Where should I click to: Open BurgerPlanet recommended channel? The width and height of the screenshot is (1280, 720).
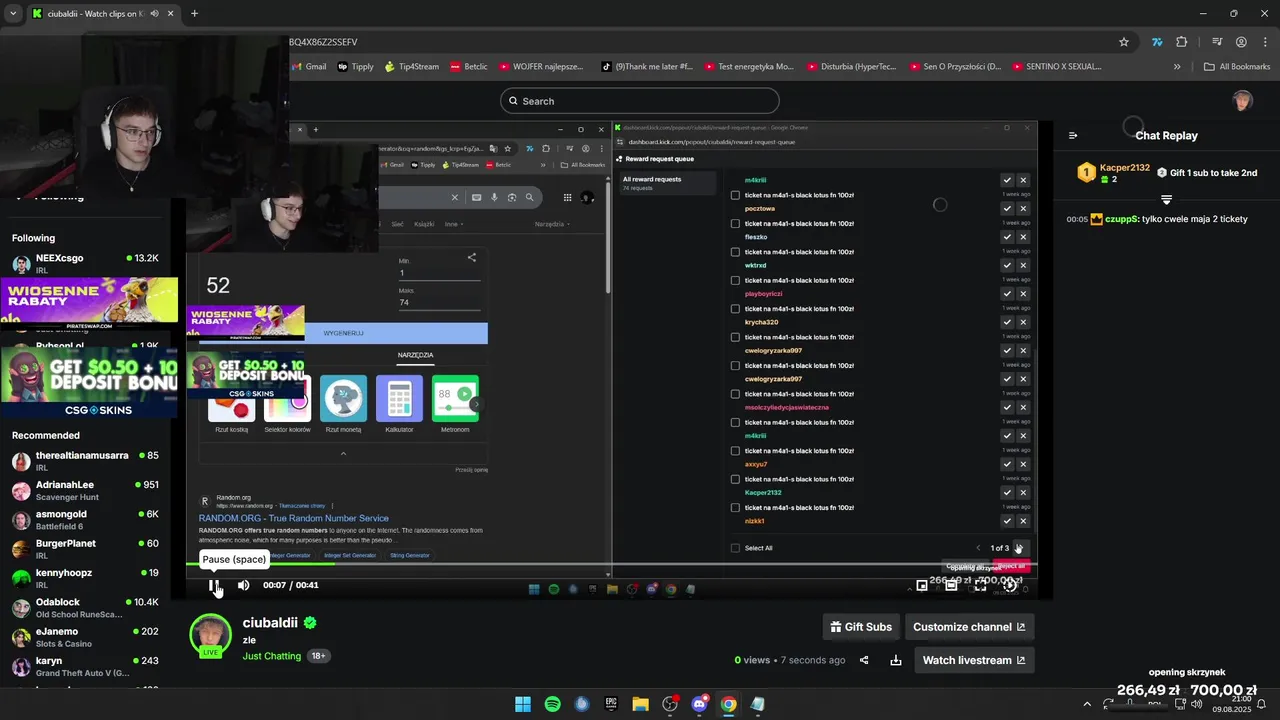tap(85, 549)
